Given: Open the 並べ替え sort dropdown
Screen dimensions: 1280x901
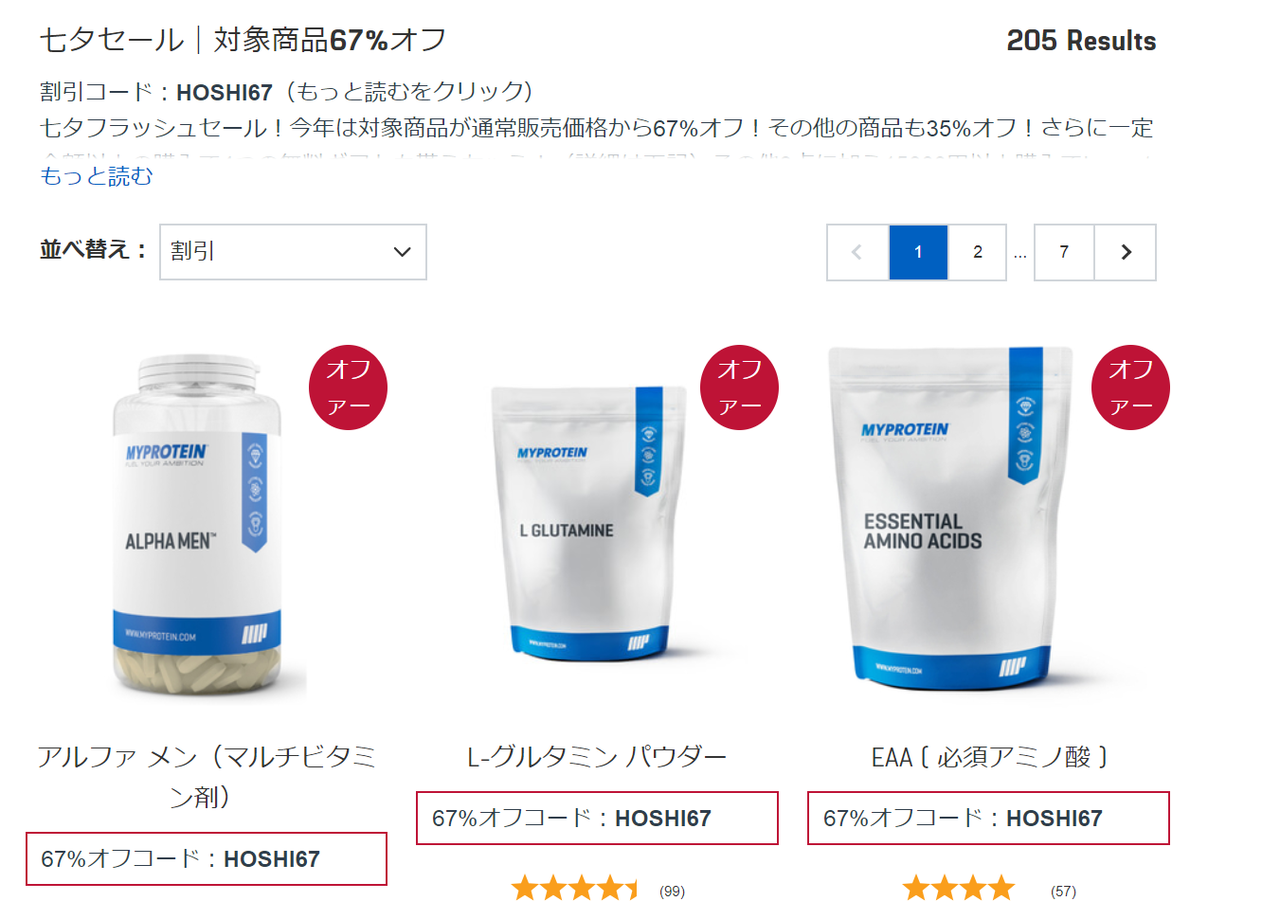Looking at the screenshot, I should click(x=293, y=252).
